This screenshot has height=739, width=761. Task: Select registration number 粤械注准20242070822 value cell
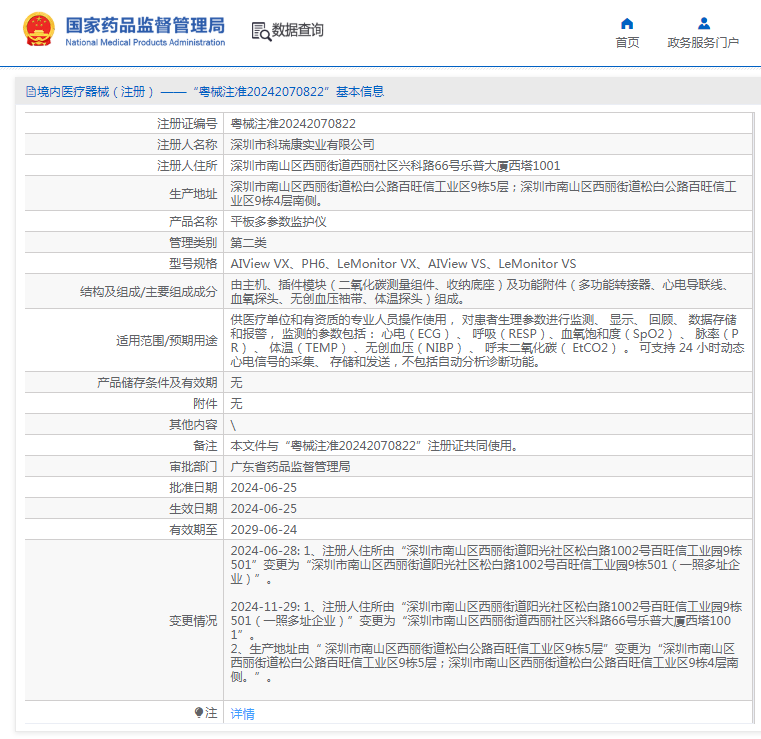293,124
